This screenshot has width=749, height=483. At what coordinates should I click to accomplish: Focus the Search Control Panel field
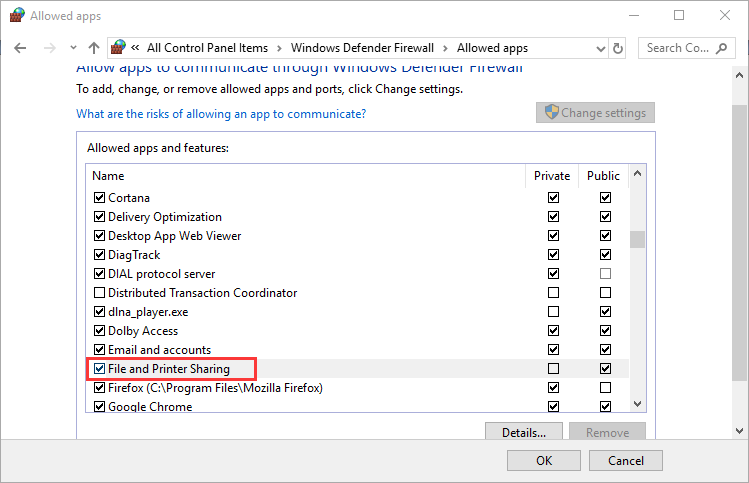686,48
